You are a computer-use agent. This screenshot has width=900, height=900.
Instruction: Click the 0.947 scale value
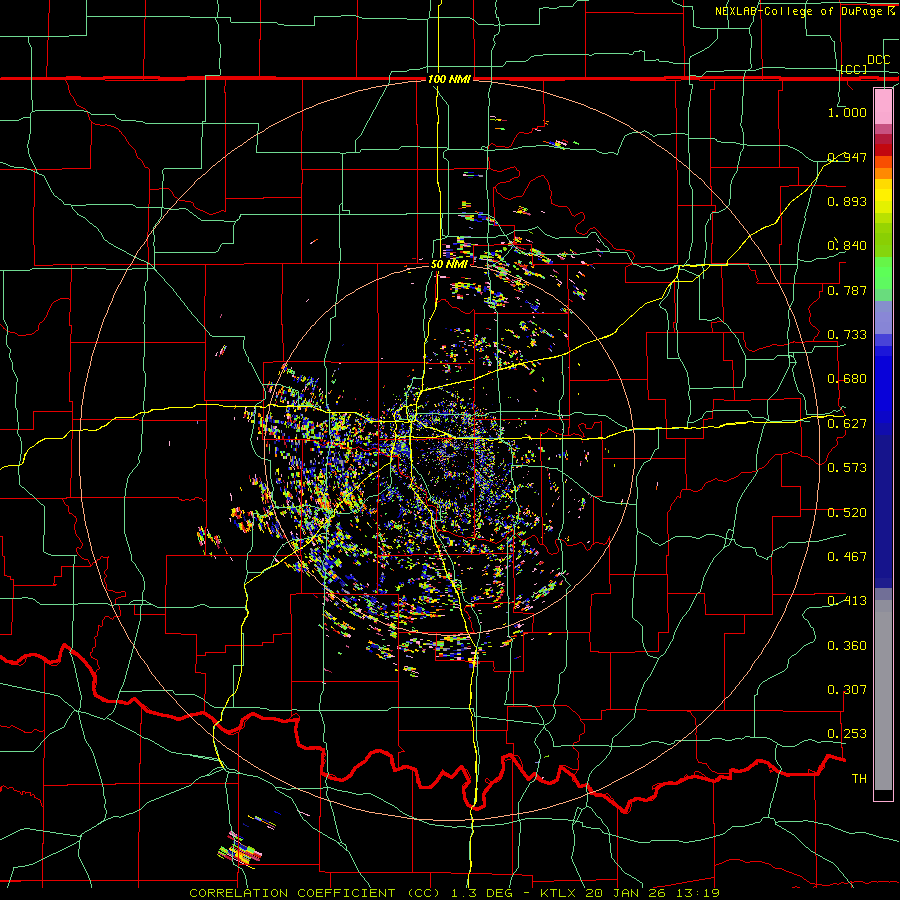847,157
